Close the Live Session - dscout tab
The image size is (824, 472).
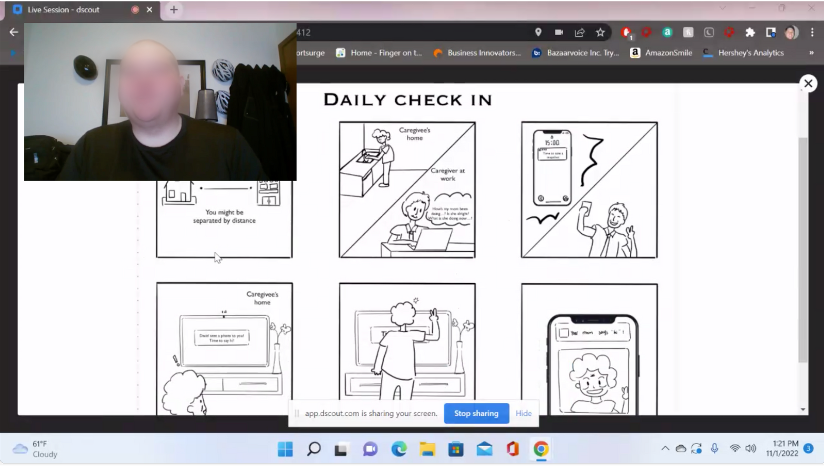click(x=149, y=9)
